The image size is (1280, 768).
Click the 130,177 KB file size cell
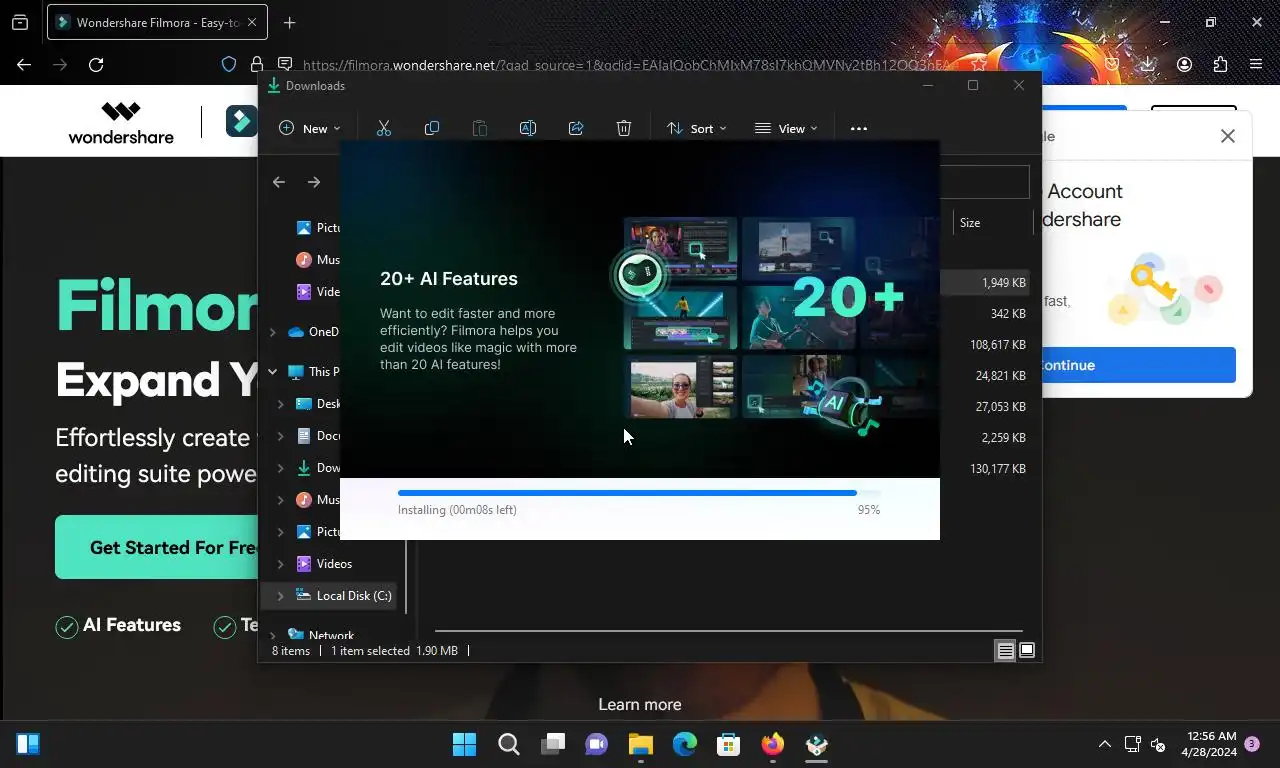point(998,469)
